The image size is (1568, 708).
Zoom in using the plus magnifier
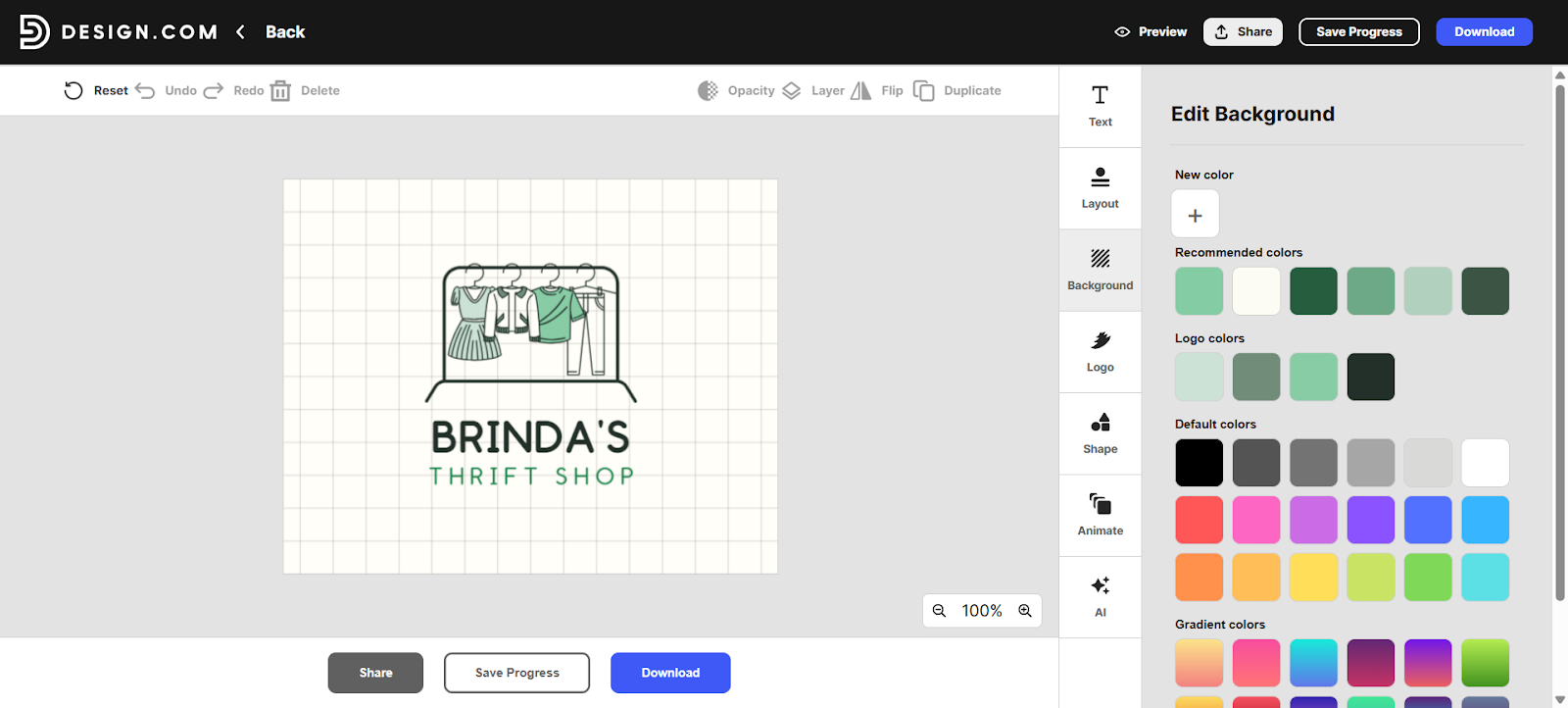coord(1025,611)
